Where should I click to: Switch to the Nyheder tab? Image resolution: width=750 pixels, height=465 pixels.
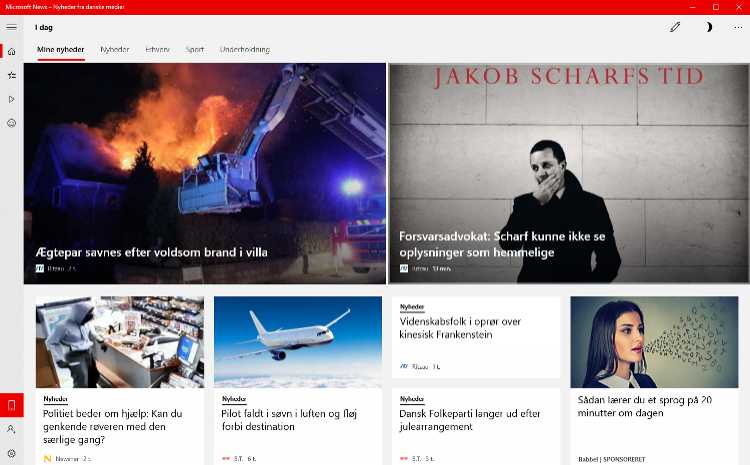click(x=115, y=49)
